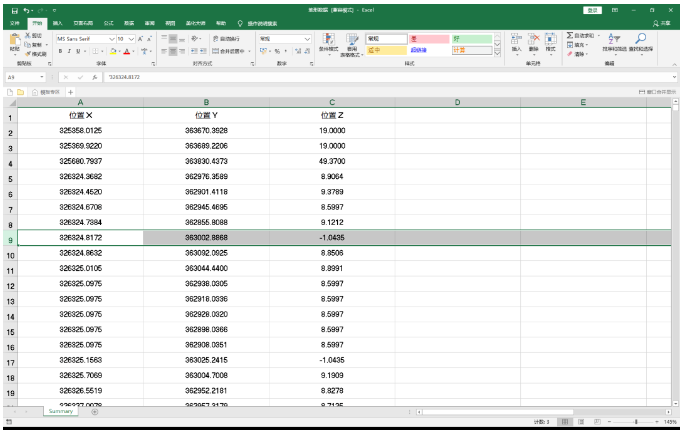
Task: Align text to top
Action: (x=164, y=39)
